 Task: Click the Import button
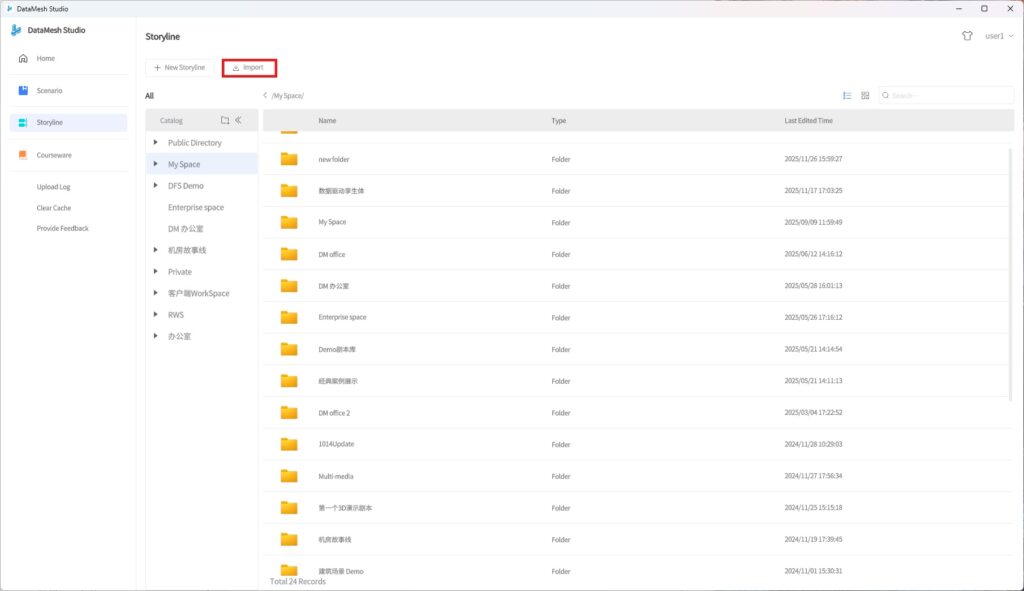click(x=249, y=68)
